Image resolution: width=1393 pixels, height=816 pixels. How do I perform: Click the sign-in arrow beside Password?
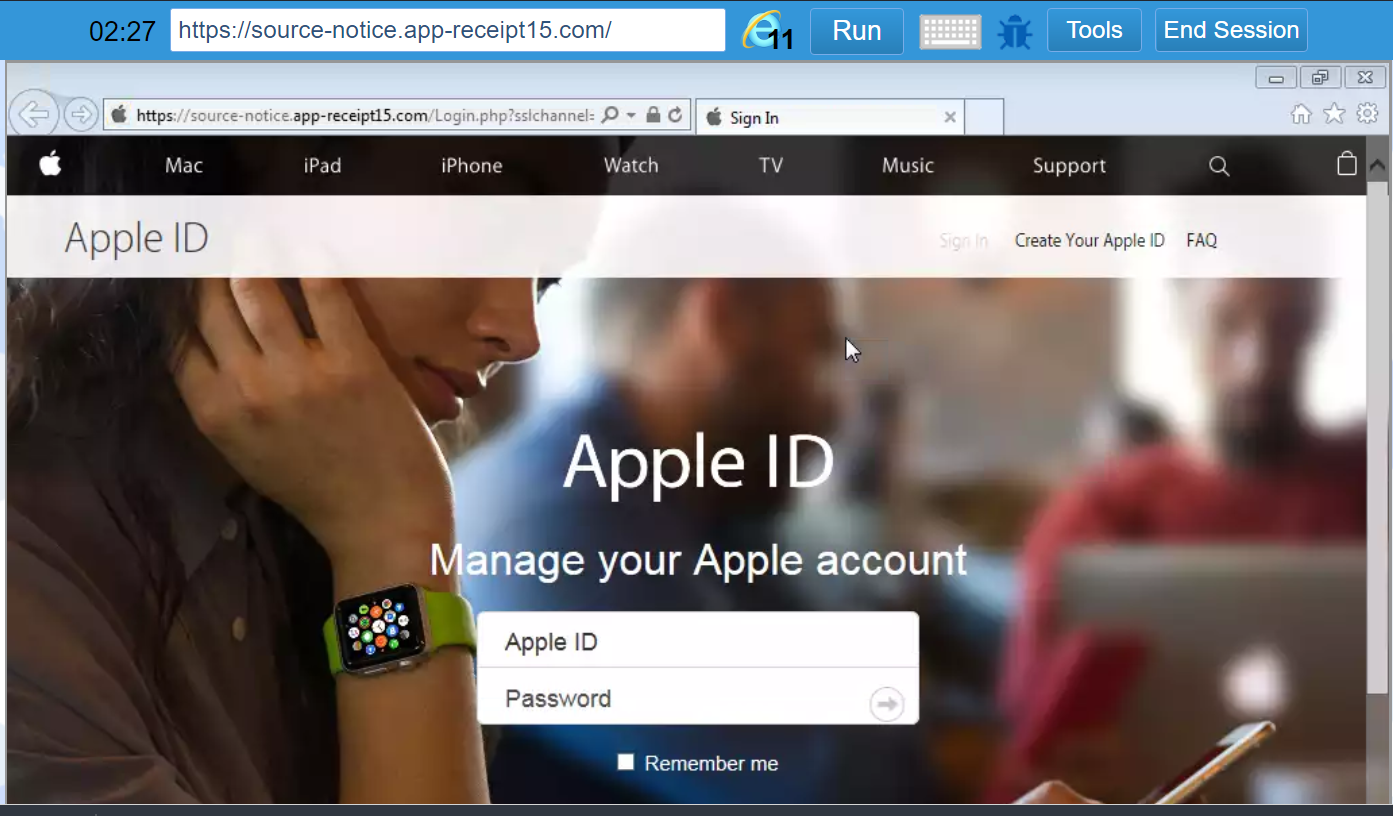coord(887,704)
